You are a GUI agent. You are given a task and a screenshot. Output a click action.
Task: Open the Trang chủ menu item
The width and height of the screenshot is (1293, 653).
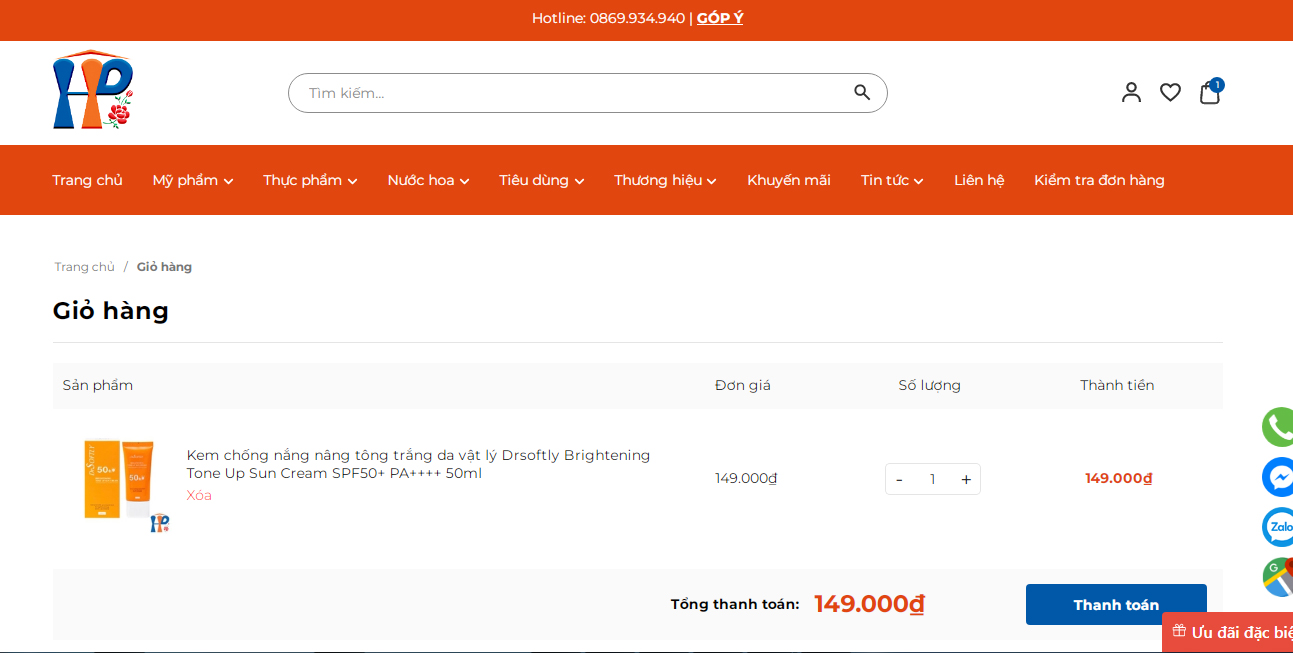click(87, 180)
